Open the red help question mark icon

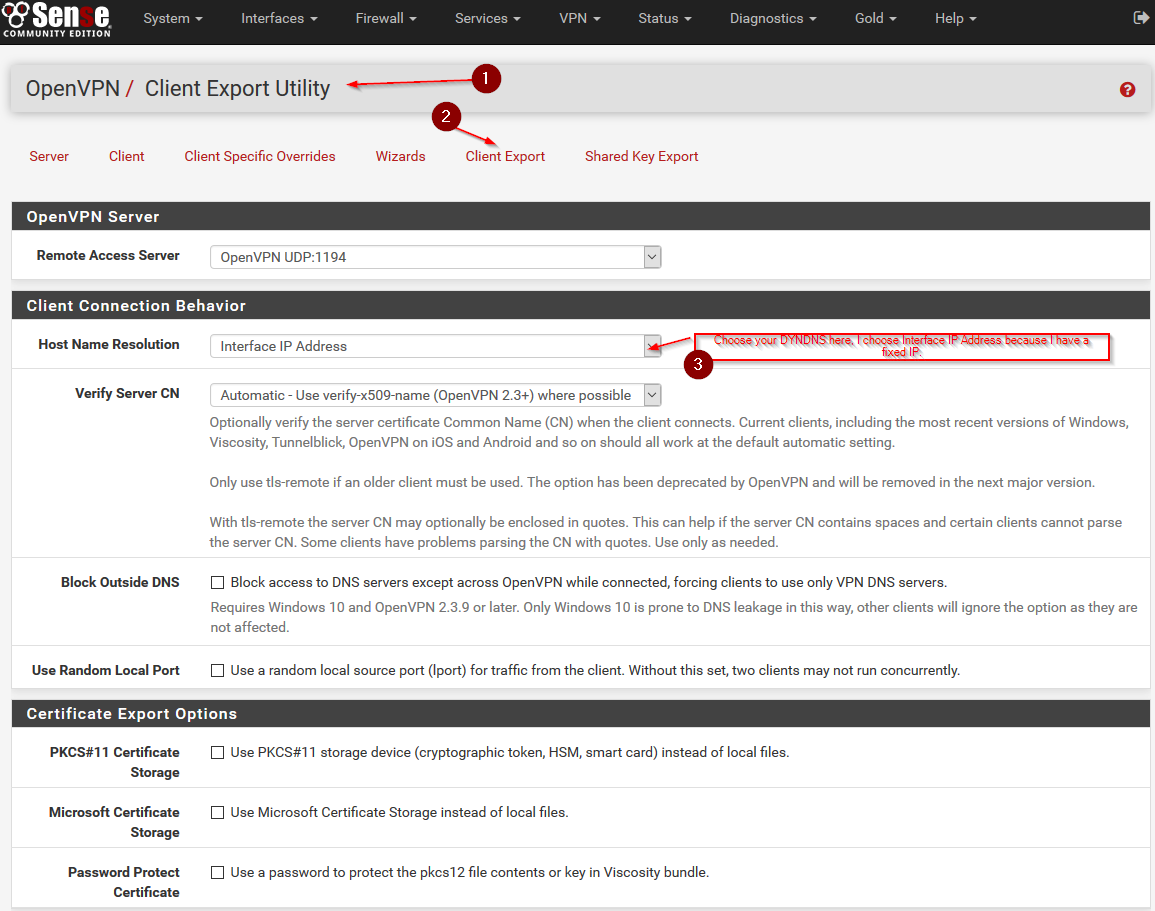(x=1127, y=90)
